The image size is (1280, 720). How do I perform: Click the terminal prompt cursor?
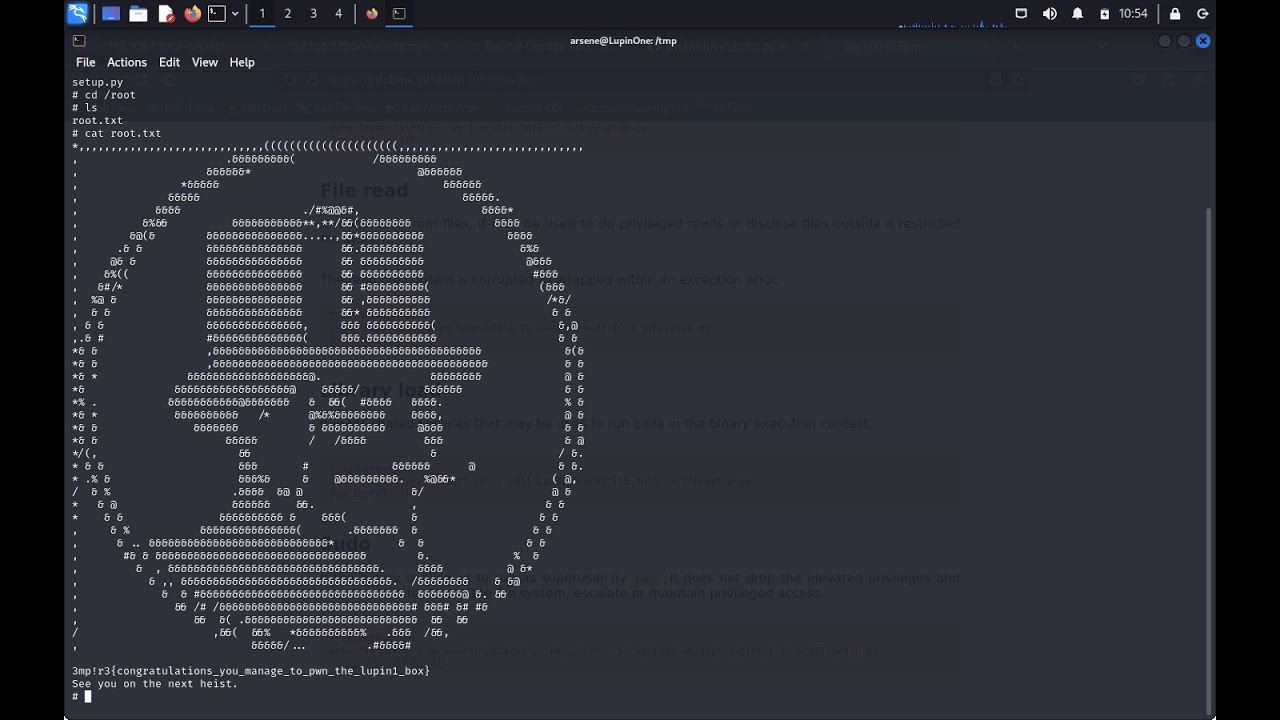(x=88, y=696)
